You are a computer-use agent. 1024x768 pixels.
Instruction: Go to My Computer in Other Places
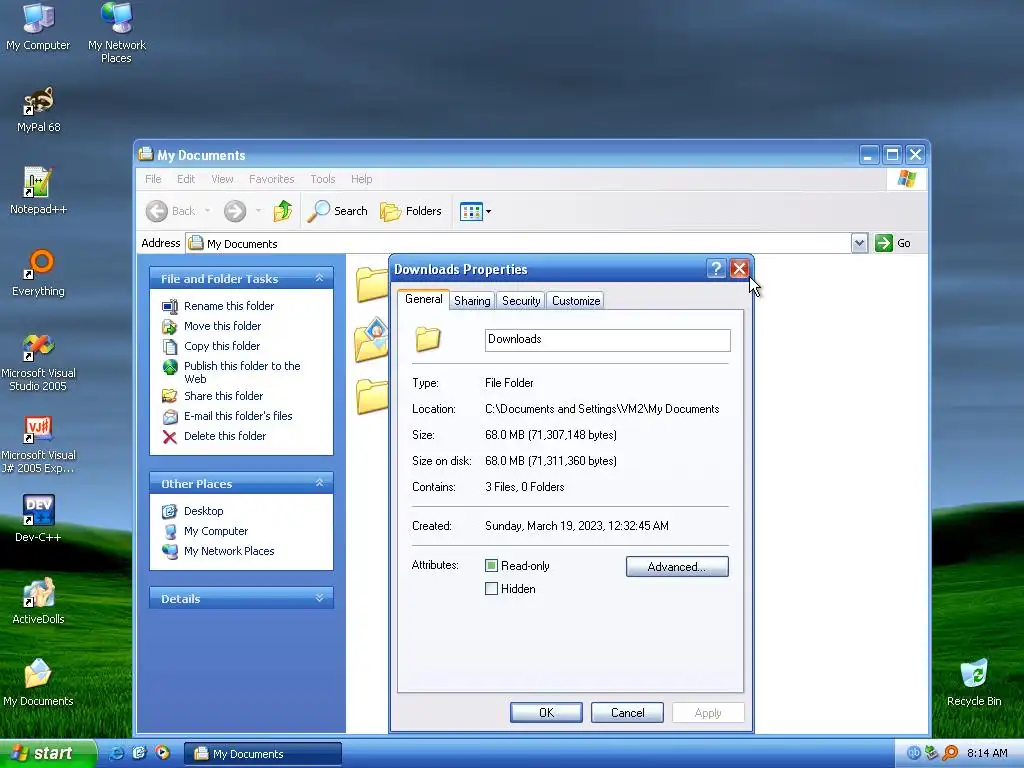pos(216,531)
